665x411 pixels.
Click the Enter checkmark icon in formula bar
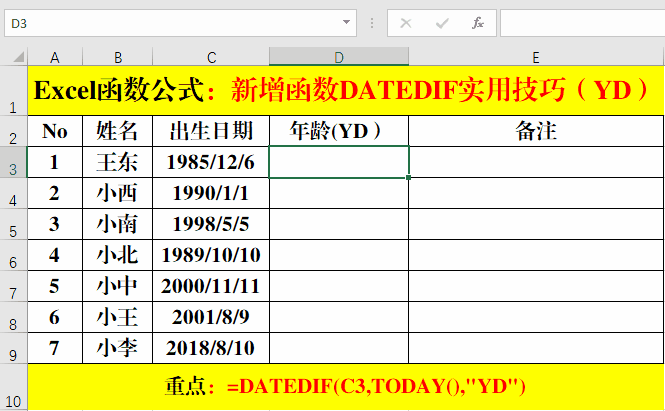click(442, 23)
